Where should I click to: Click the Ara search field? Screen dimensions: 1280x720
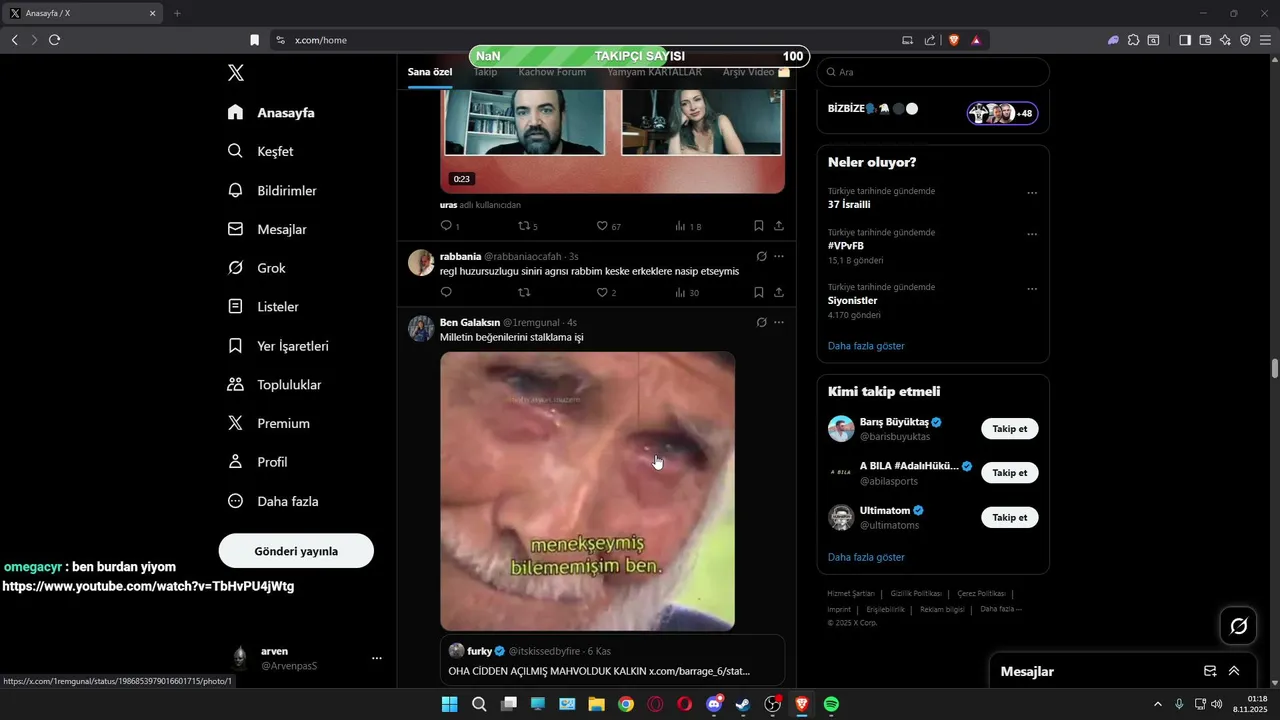point(933,72)
